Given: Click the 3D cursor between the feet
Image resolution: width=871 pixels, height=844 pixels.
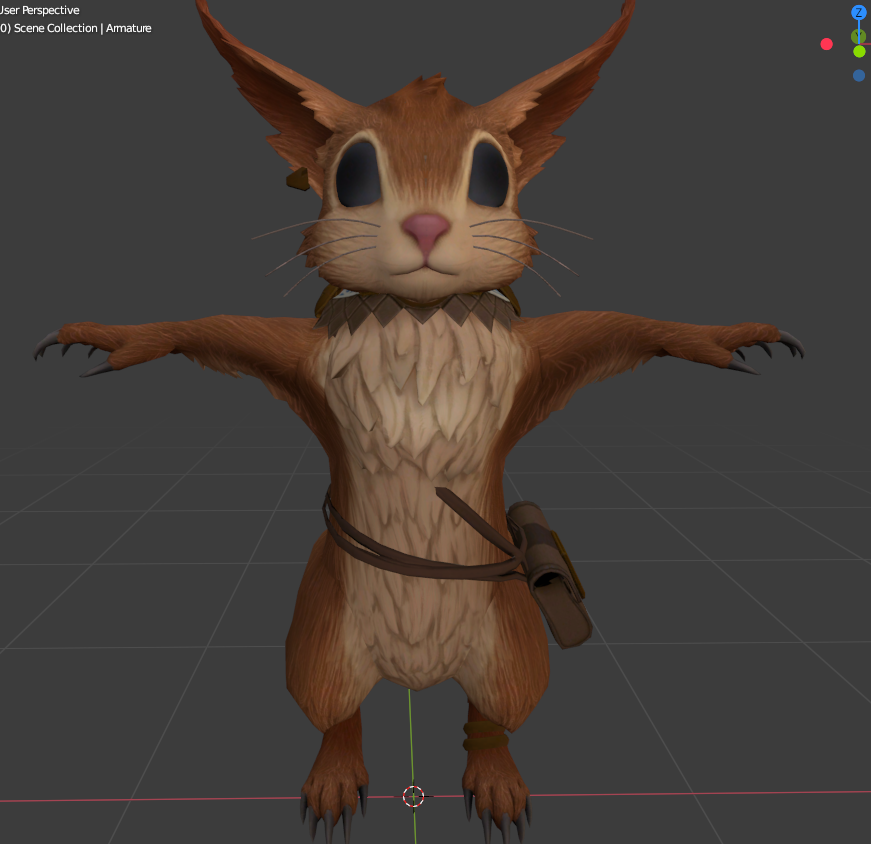Looking at the screenshot, I should point(413,796).
